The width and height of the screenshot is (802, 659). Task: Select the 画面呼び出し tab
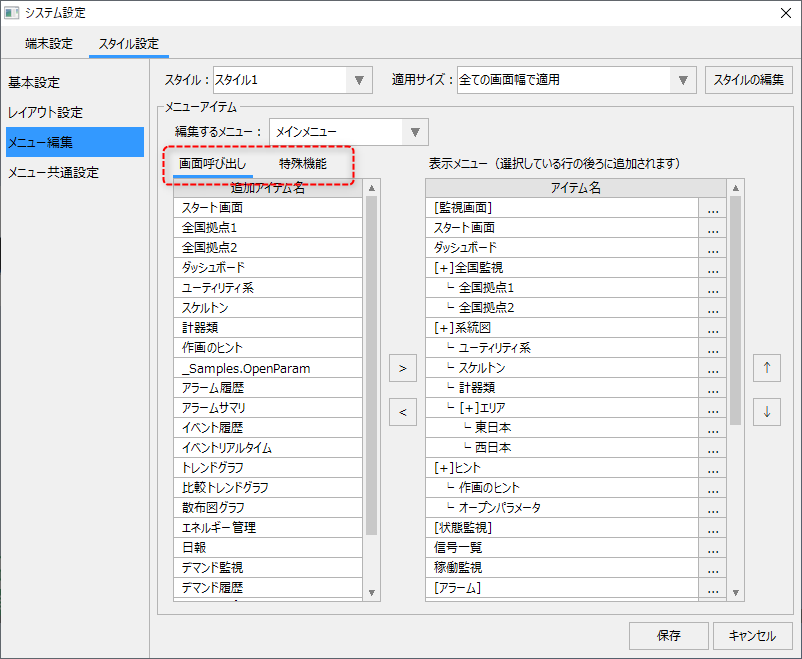point(212,163)
